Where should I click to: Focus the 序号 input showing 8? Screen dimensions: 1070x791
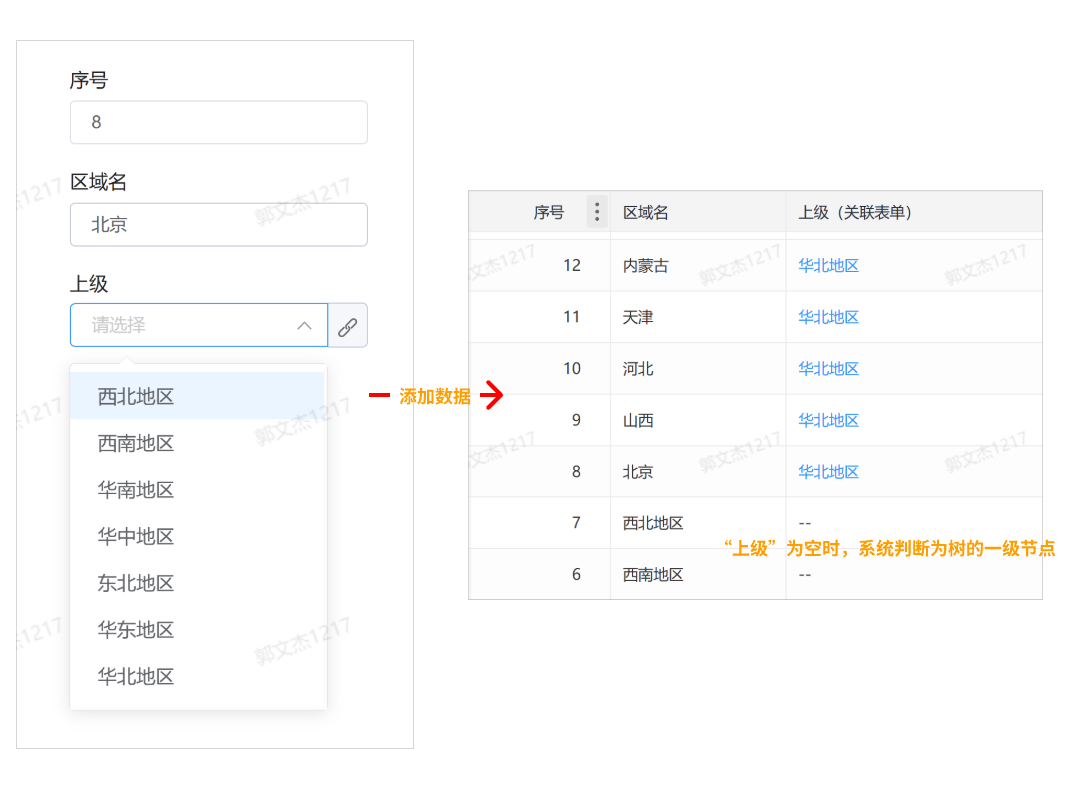coord(218,121)
